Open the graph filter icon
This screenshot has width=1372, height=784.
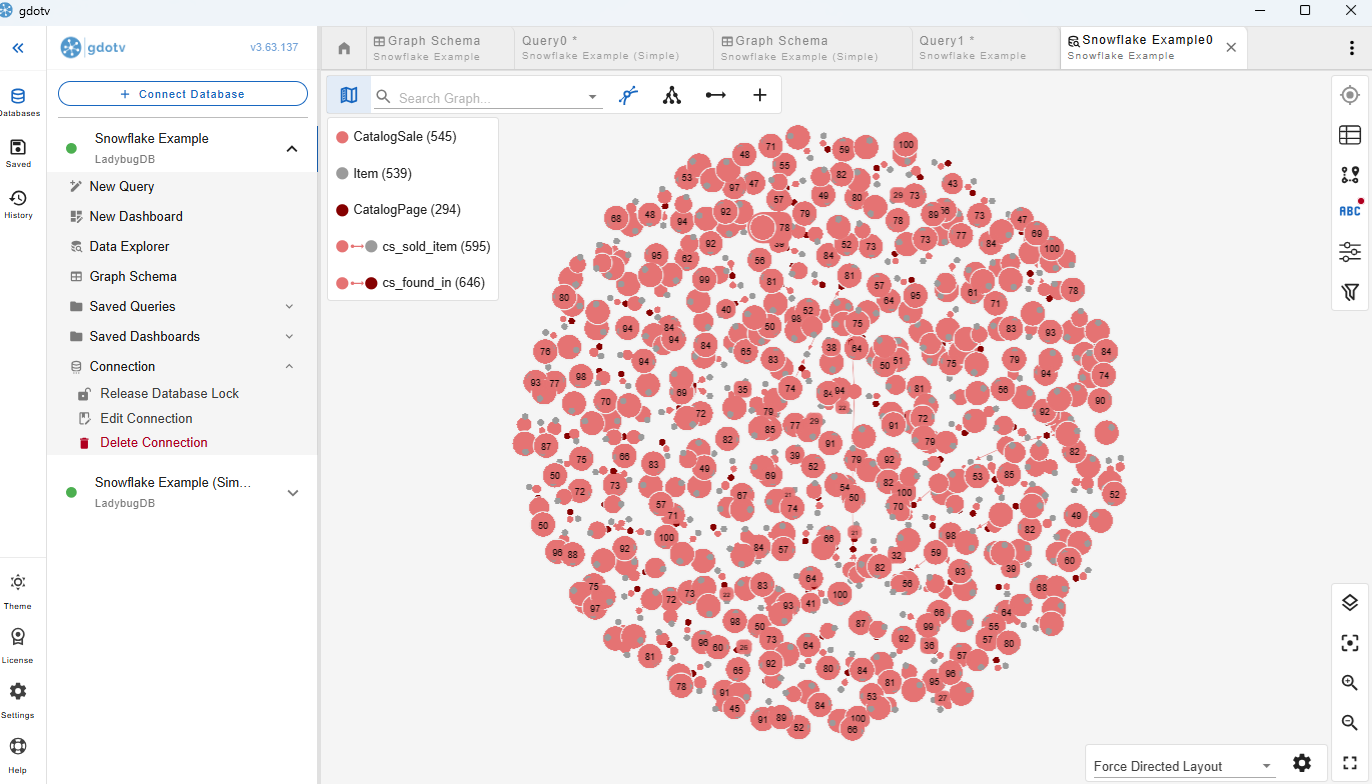(x=1350, y=292)
